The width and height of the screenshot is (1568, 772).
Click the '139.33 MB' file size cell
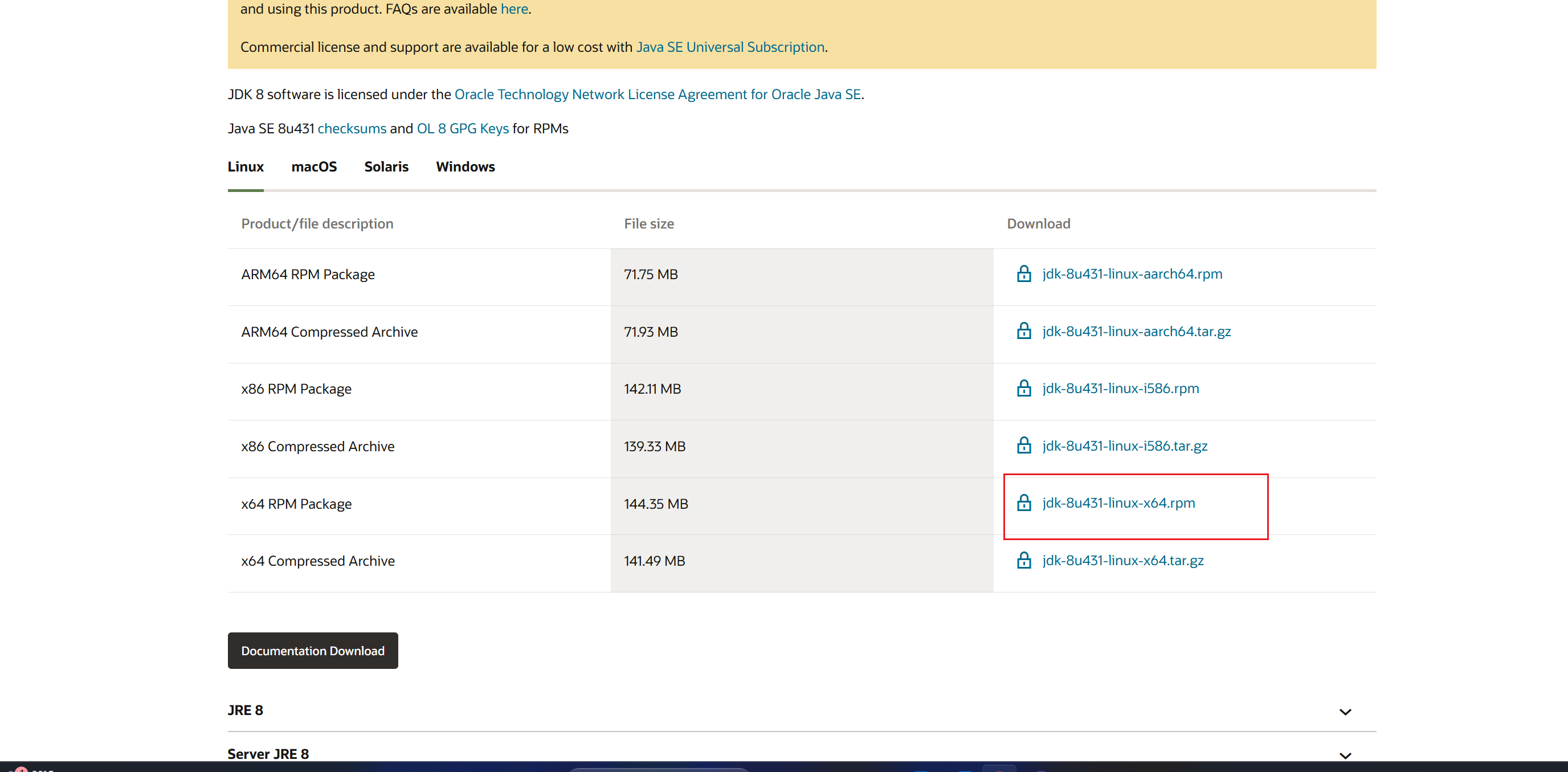pyautogui.click(x=802, y=449)
